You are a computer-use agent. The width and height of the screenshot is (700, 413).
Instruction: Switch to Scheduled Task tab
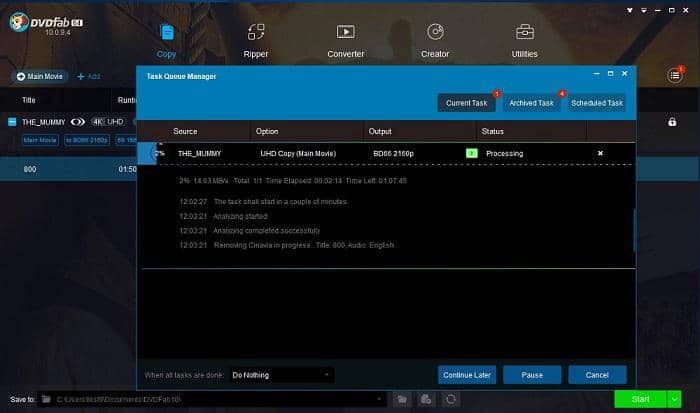(597, 103)
